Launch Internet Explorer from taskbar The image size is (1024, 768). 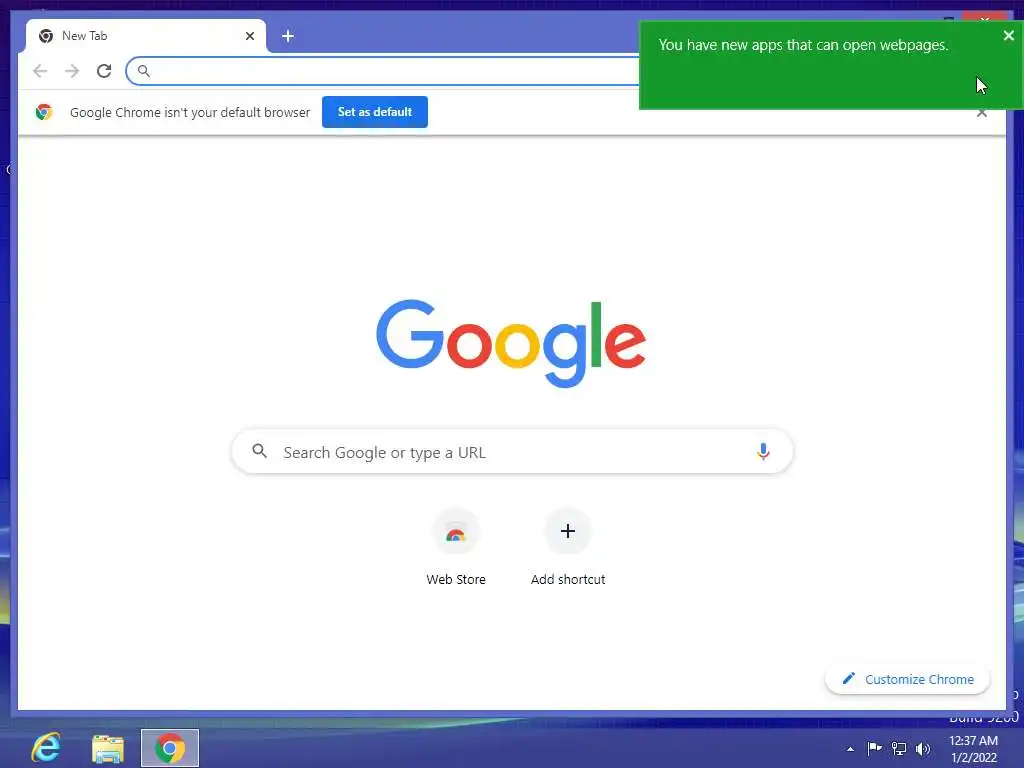[46, 747]
